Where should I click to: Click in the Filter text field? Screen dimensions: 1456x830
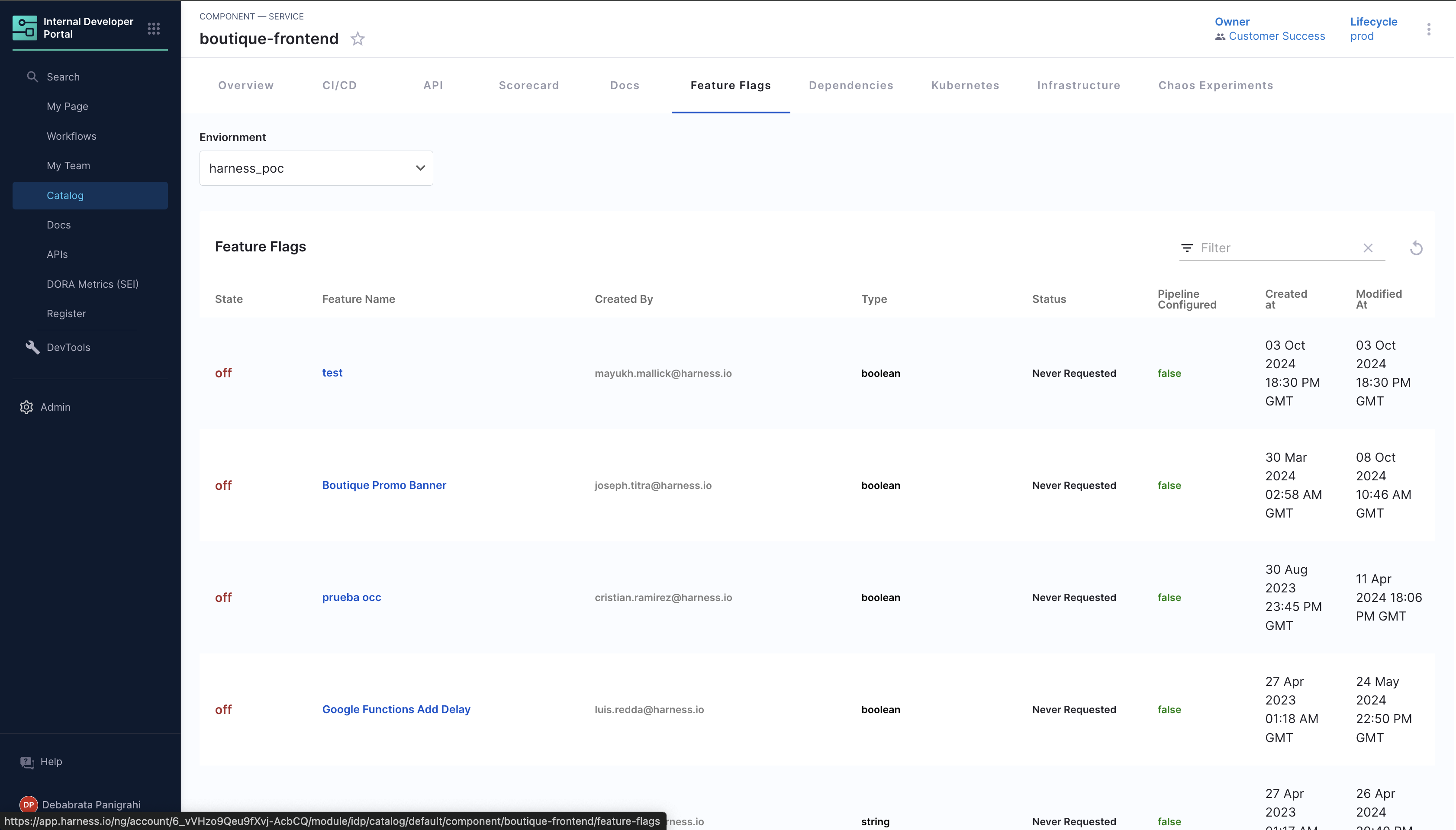click(1277, 248)
